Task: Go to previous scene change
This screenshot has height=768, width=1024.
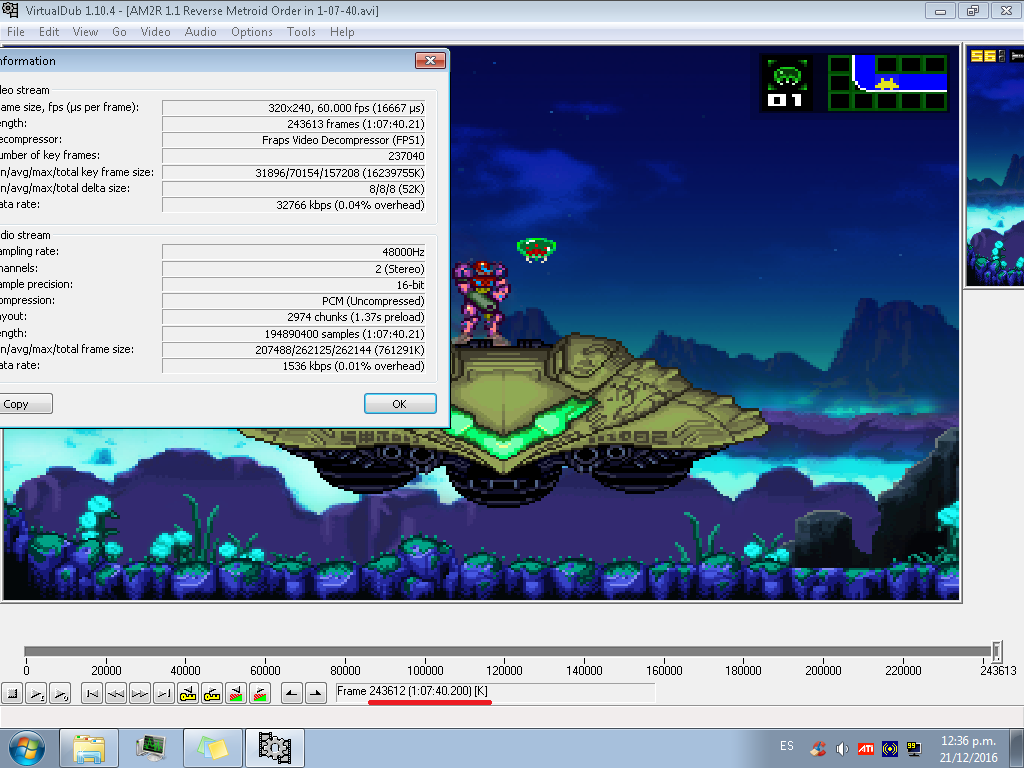Action: coord(236,693)
